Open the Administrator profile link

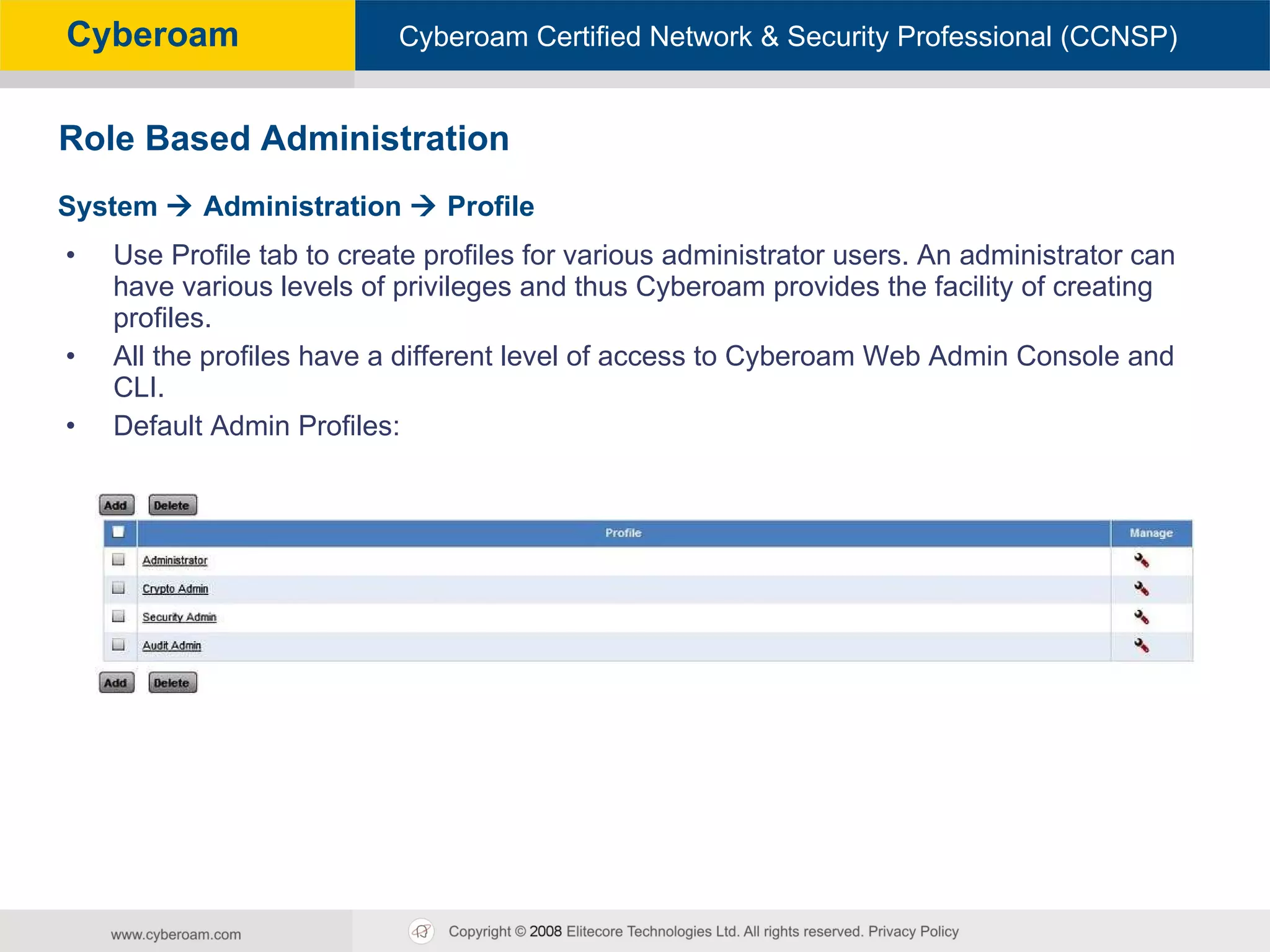pyautogui.click(x=175, y=560)
